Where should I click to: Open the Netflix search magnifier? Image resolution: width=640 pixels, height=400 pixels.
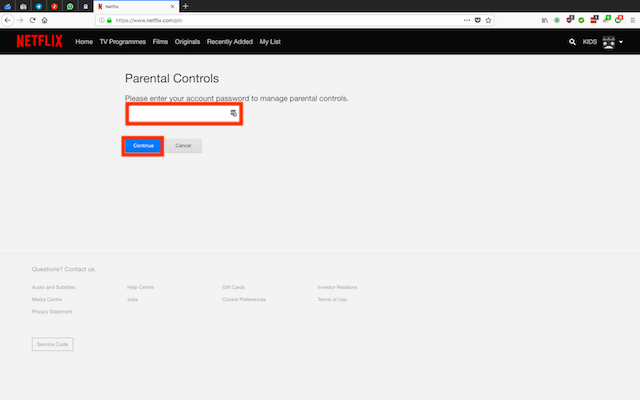[x=572, y=42]
